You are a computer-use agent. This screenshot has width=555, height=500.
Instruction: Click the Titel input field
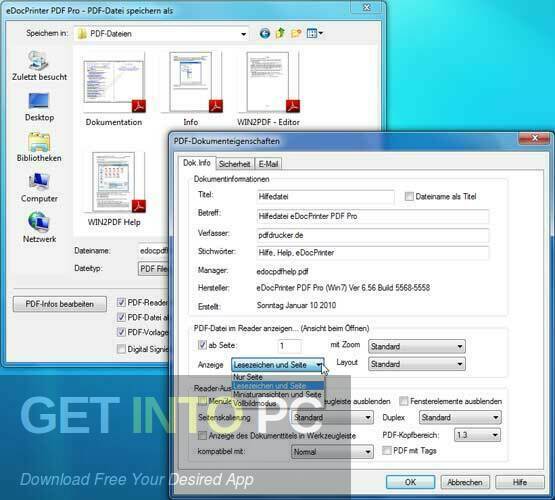(325, 196)
